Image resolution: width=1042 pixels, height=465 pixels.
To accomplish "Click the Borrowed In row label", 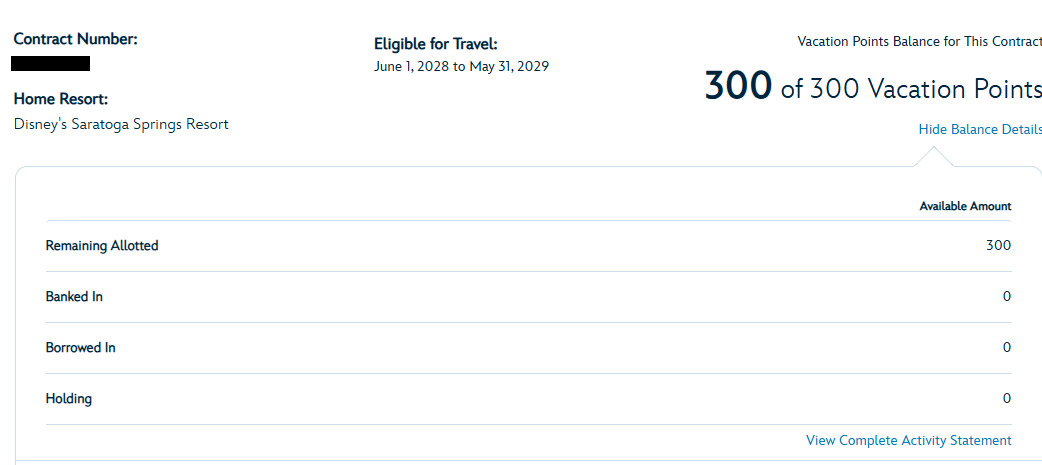I will coord(80,347).
